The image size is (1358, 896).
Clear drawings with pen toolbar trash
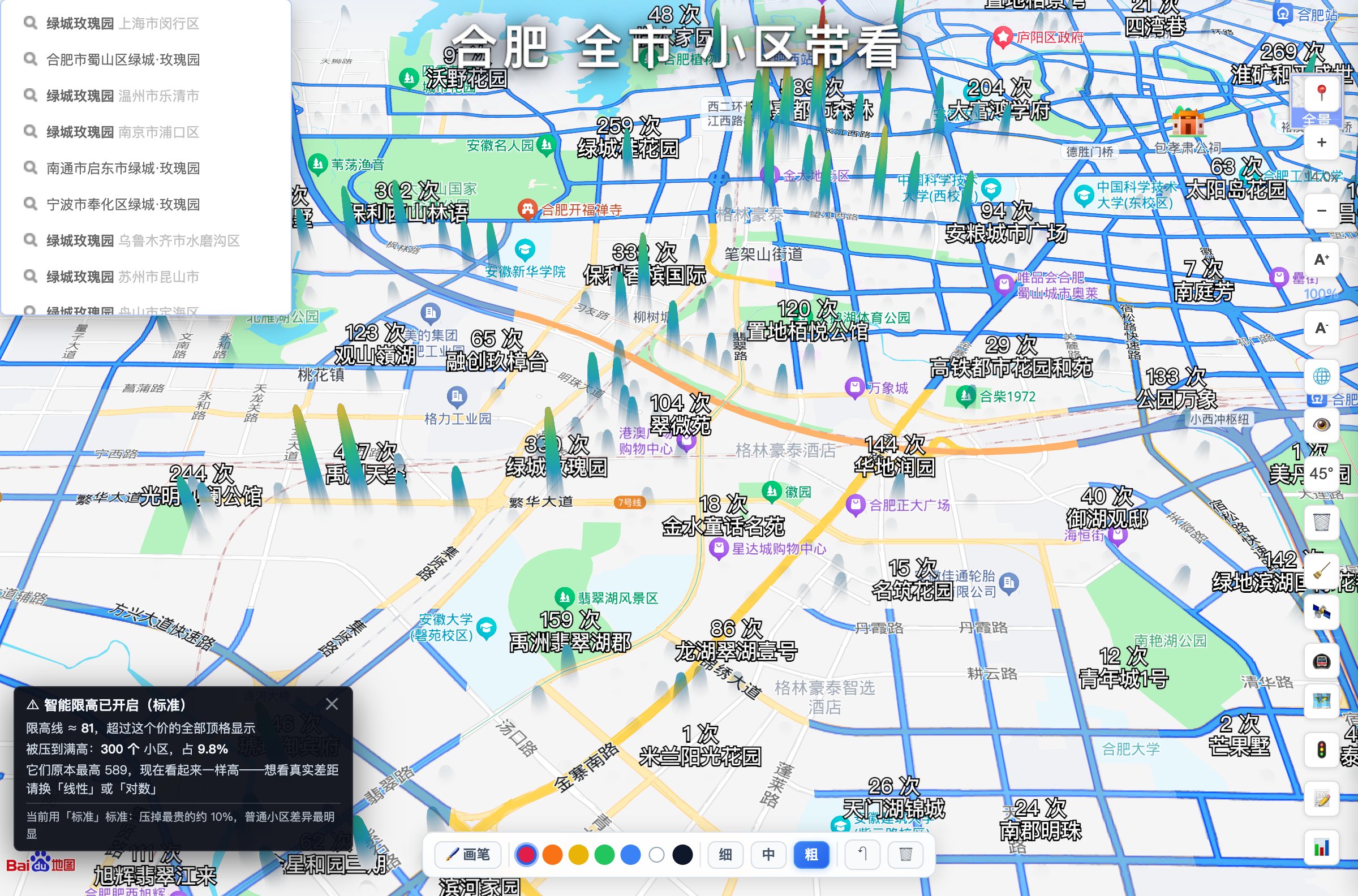(x=905, y=854)
